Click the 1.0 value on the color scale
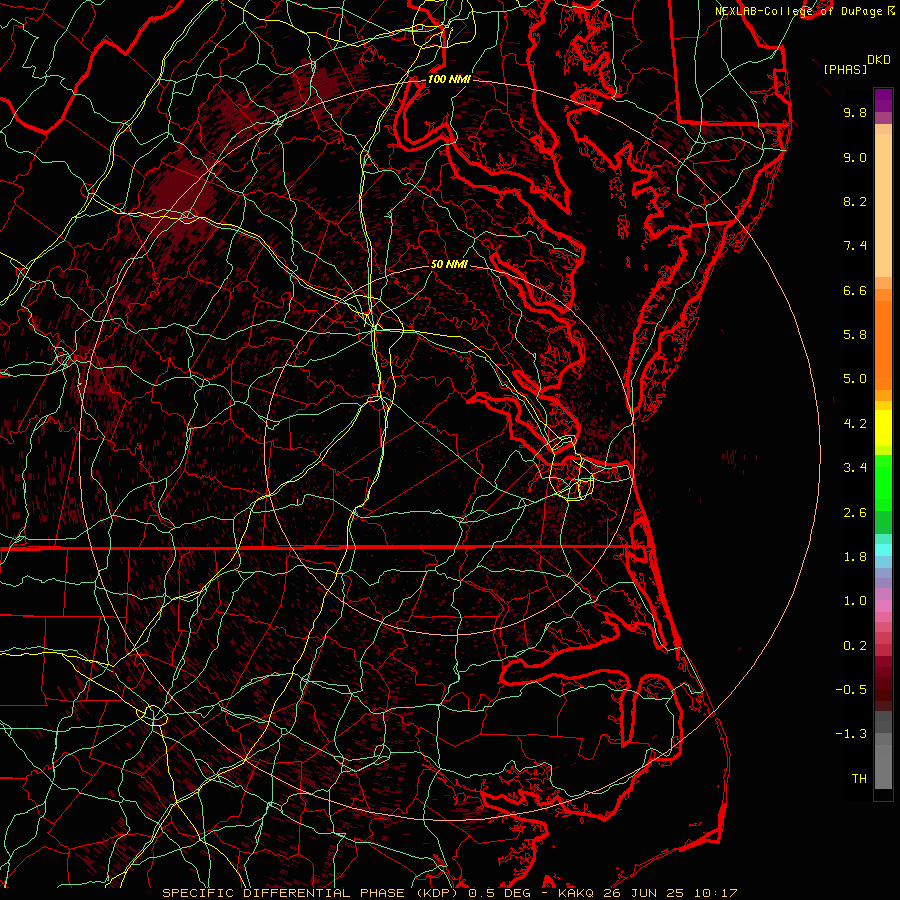Viewport: 900px width, 900px height. (855, 601)
